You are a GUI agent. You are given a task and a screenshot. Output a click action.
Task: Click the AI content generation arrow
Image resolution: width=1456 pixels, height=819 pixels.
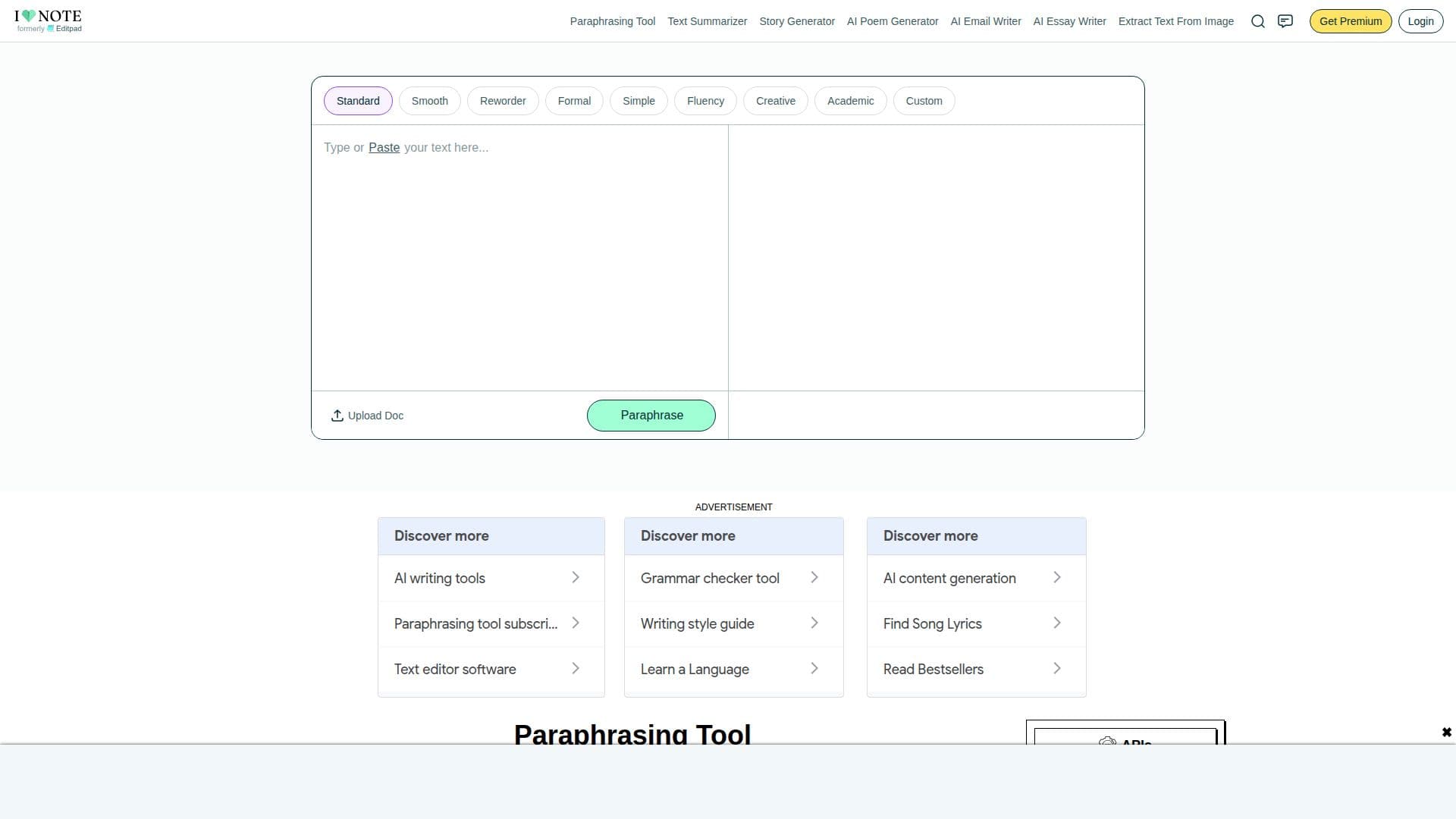coord(1057,578)
